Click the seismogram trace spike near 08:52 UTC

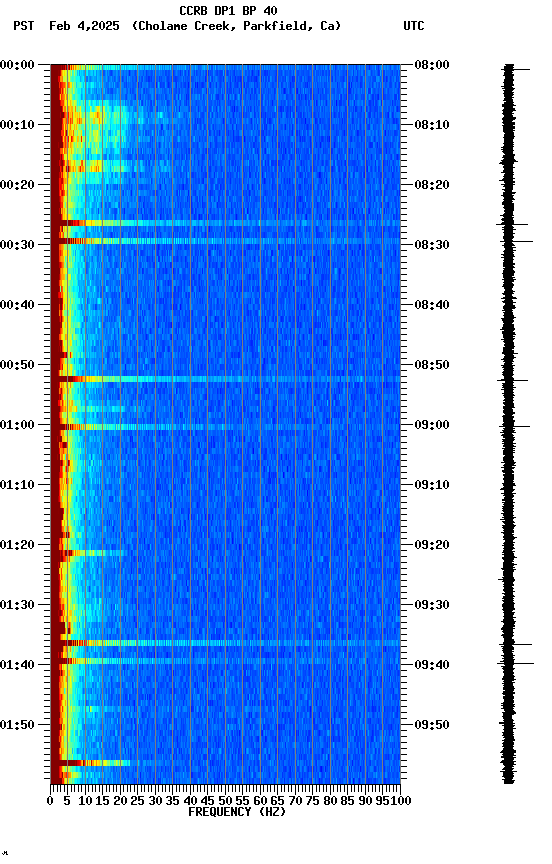point(513,380)
